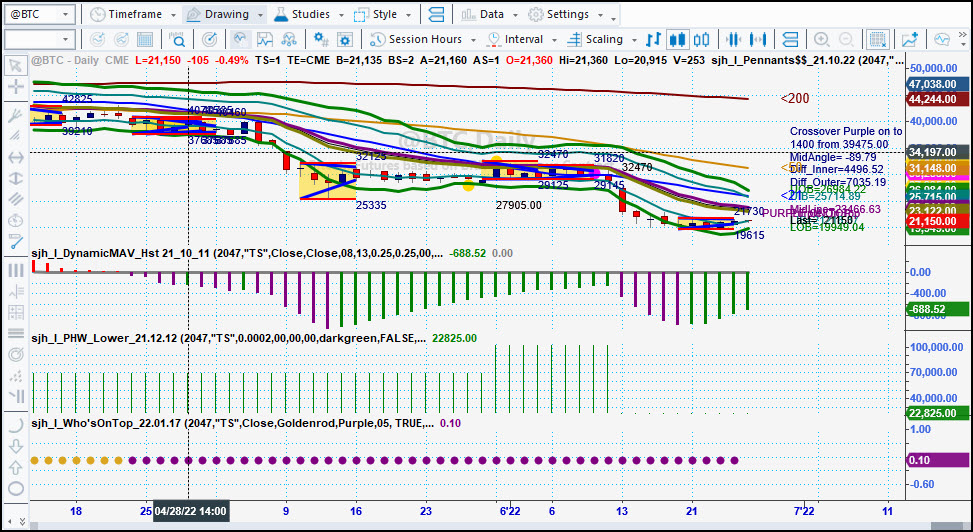The height and width of the screenshot is (532, 973).
Task: Open the Timeframe menu
Action: click(132, 14)
